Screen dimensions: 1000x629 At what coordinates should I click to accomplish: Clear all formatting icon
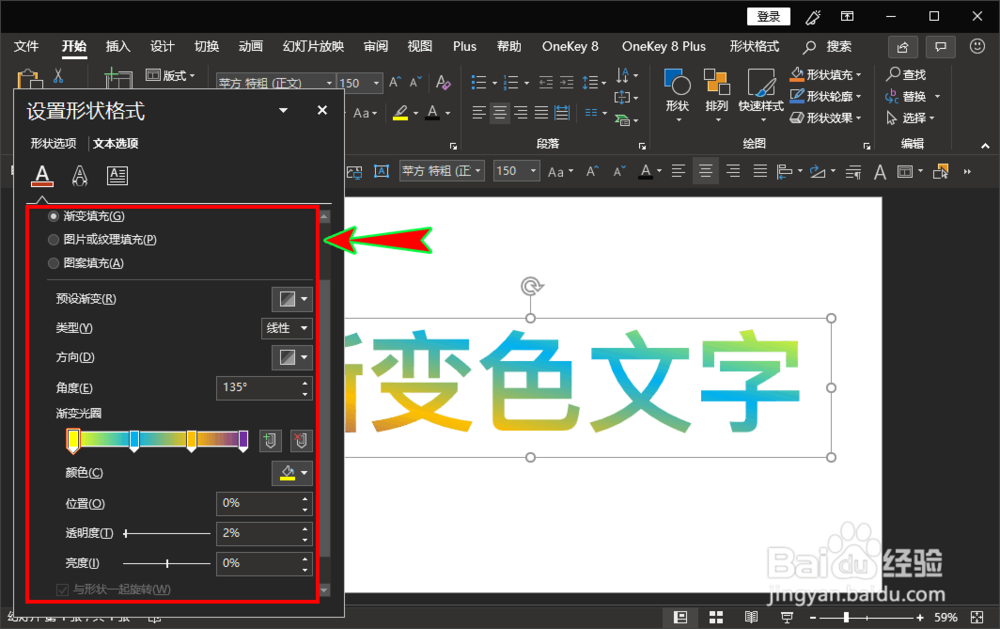point(443,82)
